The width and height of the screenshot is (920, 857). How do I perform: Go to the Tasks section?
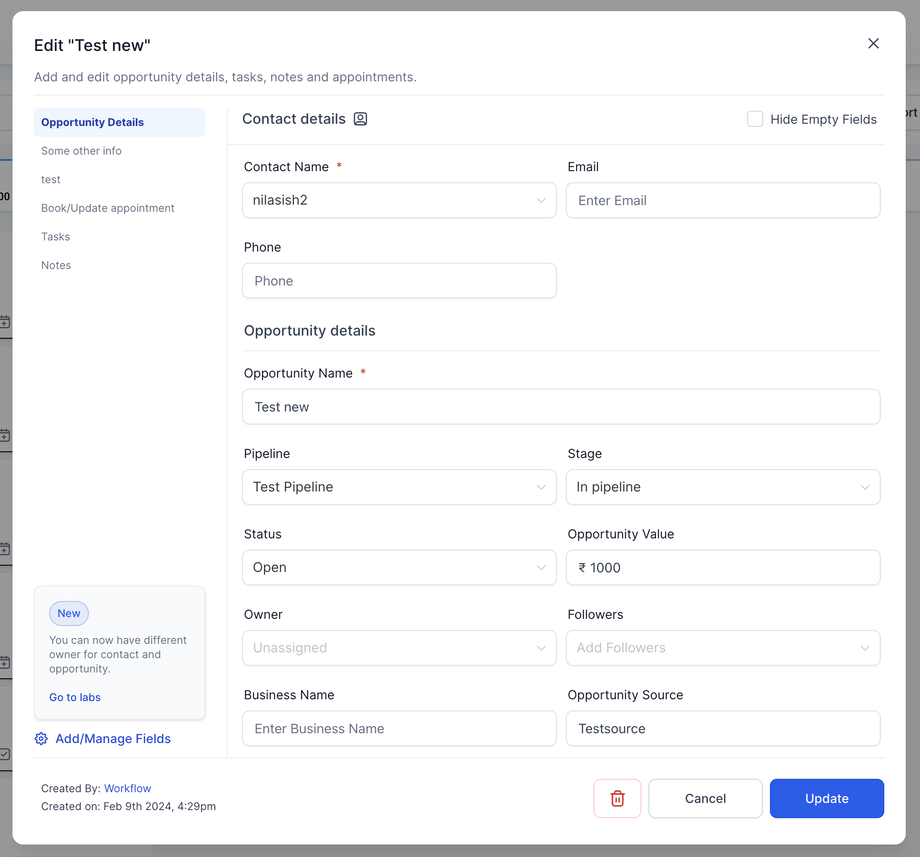pyautogui.click(x=56, y=237)
